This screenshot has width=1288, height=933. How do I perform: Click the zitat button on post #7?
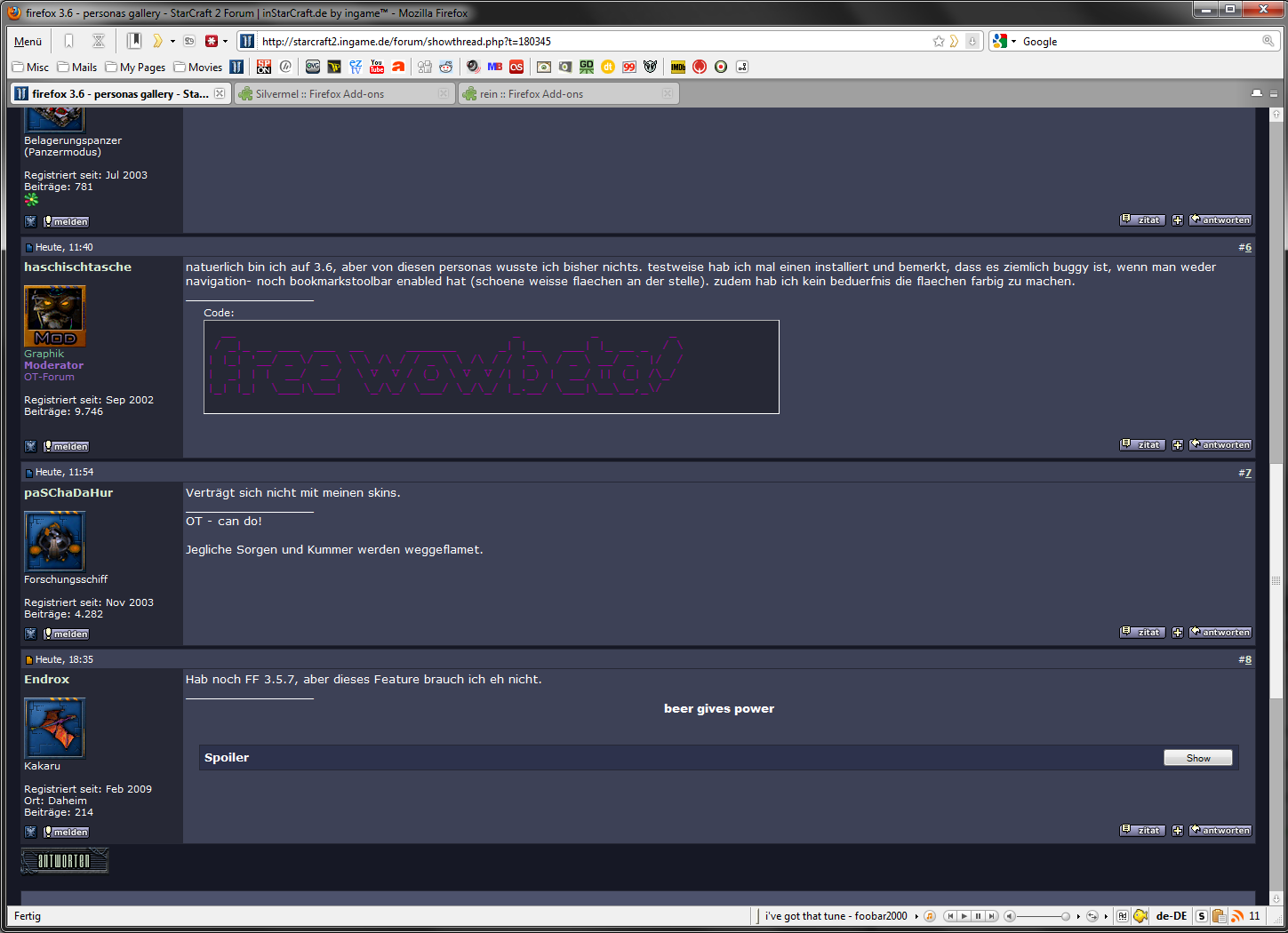[x=1142, y=633]
